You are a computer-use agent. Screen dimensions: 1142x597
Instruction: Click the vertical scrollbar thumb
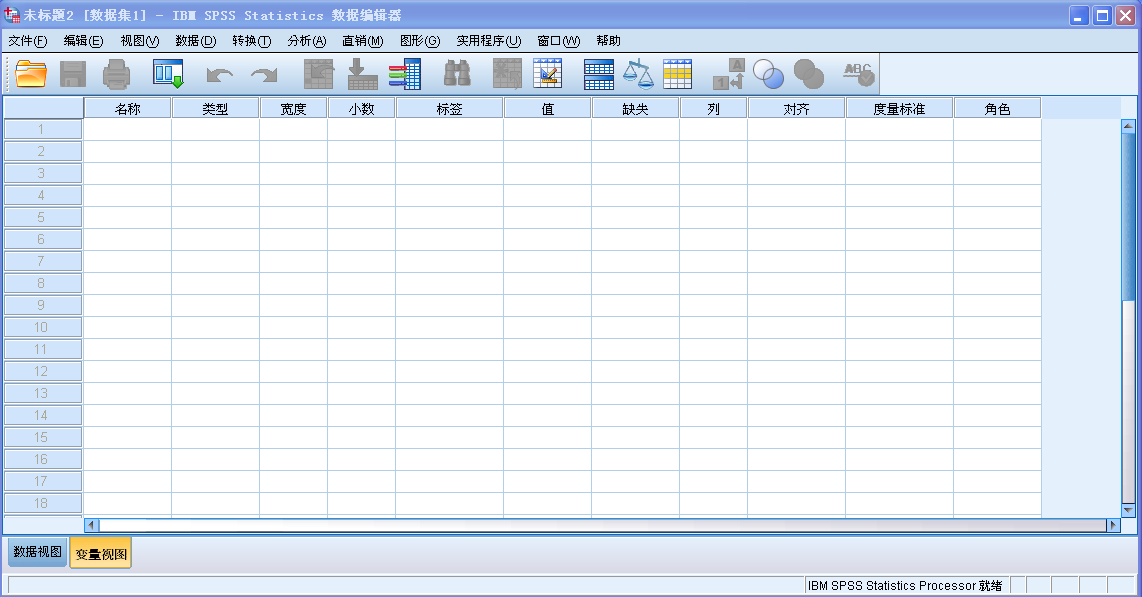click(x=1128, y=216)
